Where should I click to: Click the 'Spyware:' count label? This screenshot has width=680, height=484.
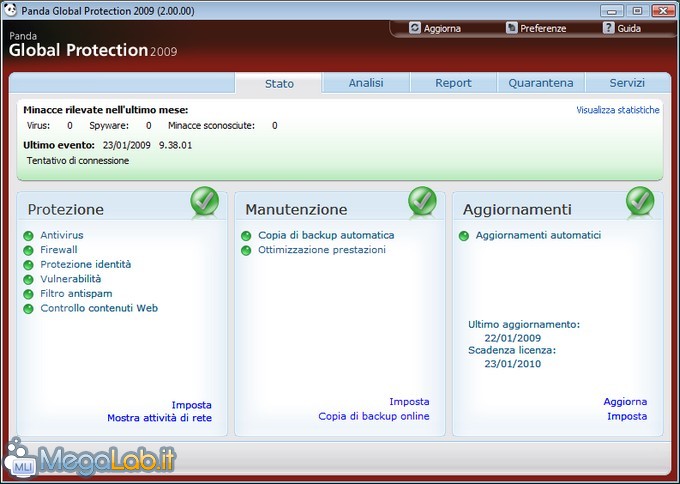click(109, 126)
